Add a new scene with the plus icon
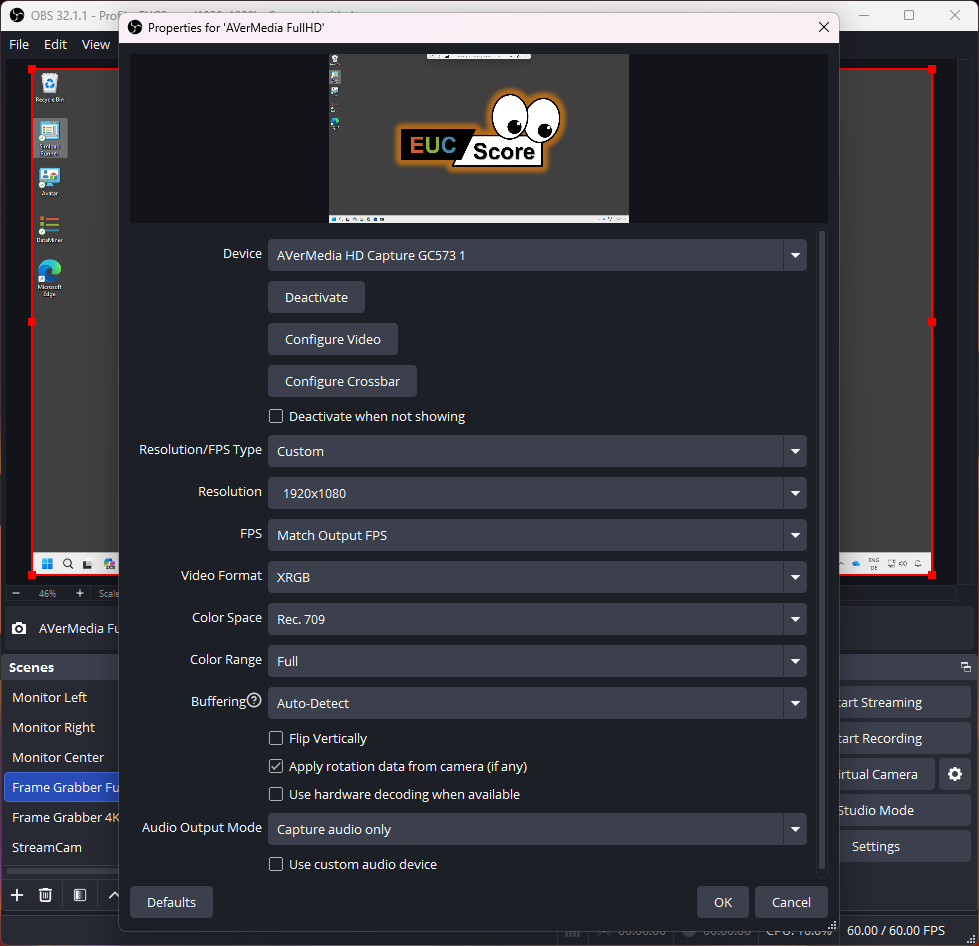The height and width of the screenshot is (946, 979). click(x=16, y=895)
